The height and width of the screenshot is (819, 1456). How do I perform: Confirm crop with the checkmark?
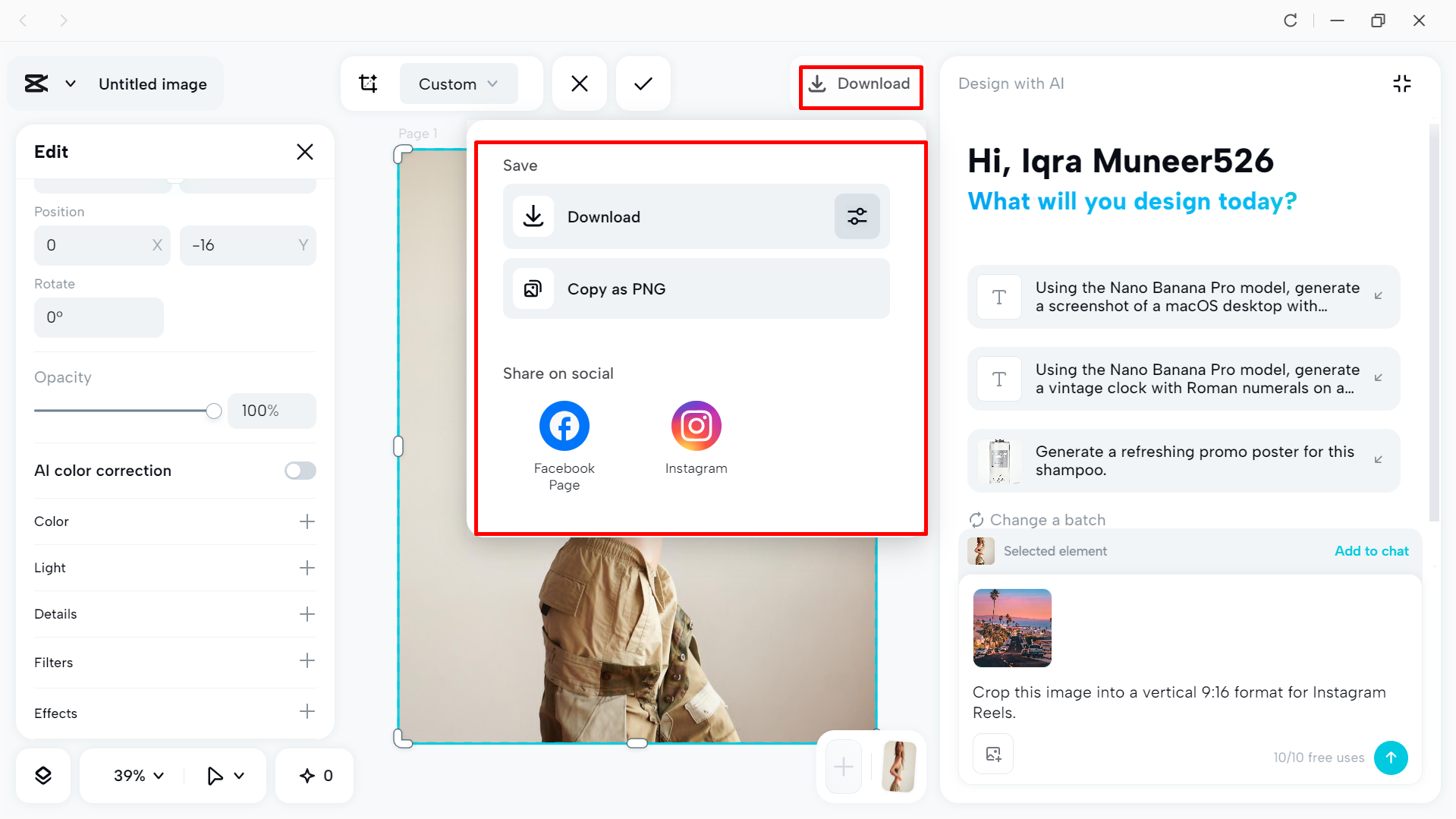pos(643,83)
